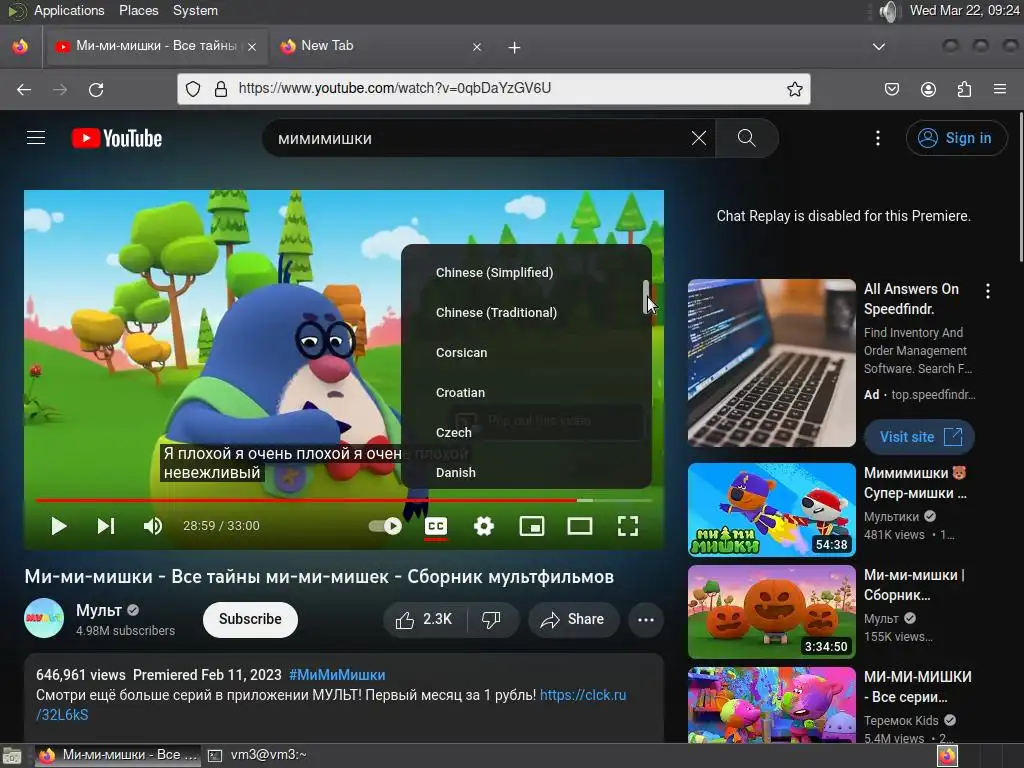Open the Мимимишки Супер-мишки video title
1024x768 pixels.
915,483
